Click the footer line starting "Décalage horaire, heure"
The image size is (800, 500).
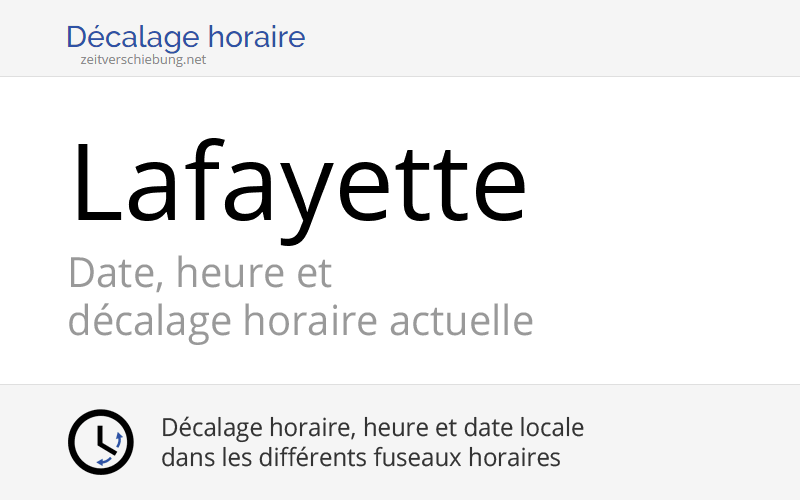point(372,428)
